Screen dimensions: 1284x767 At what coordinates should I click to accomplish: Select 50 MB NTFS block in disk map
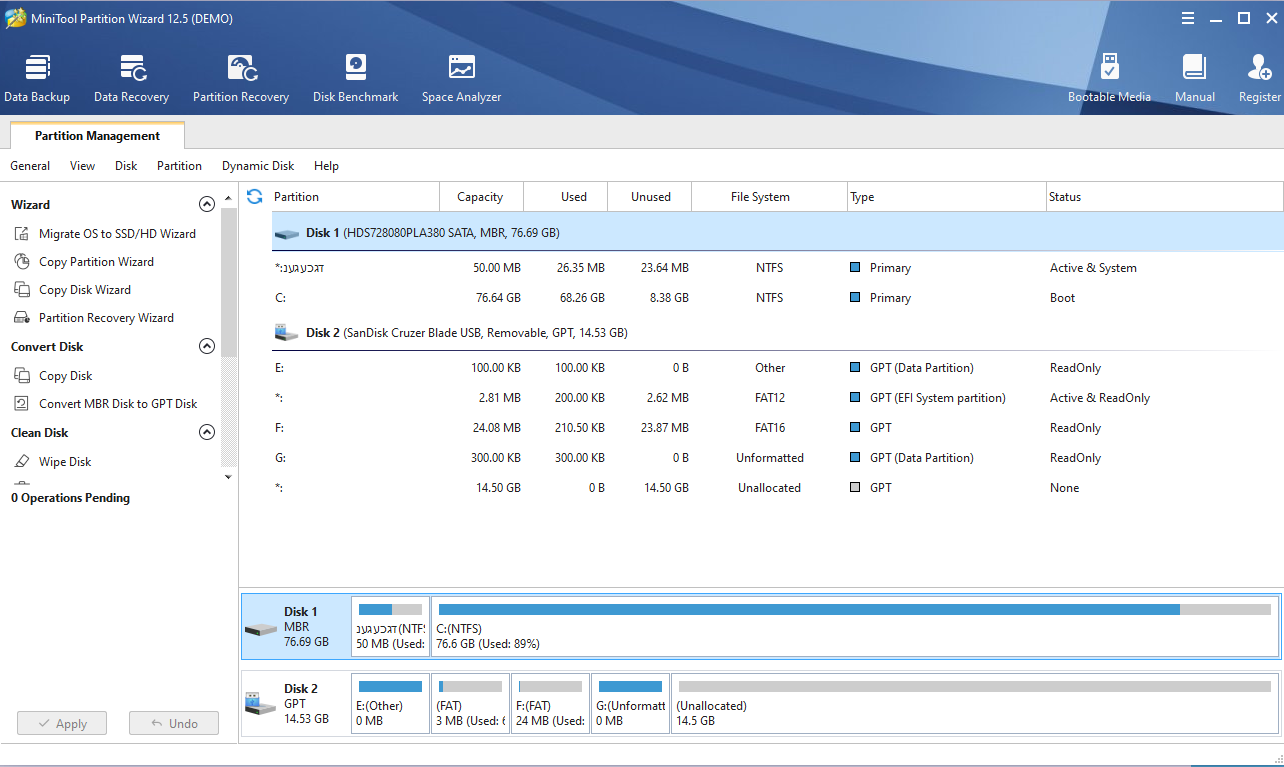(390, 627)
